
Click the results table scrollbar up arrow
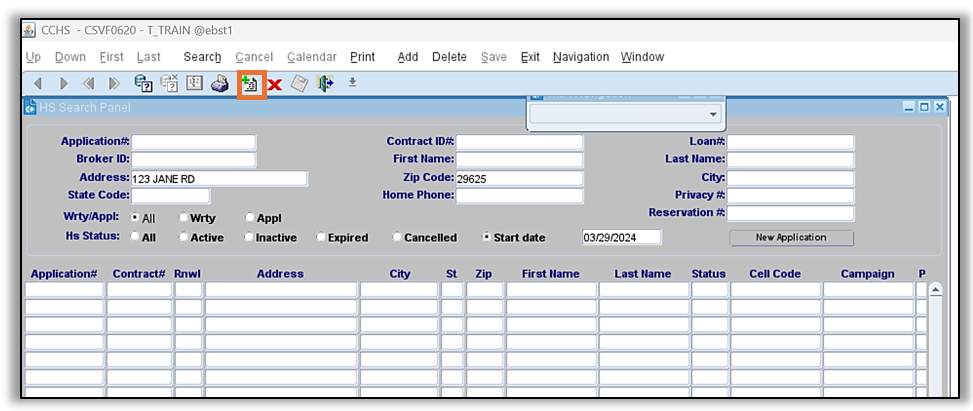[x=936, y=290]
